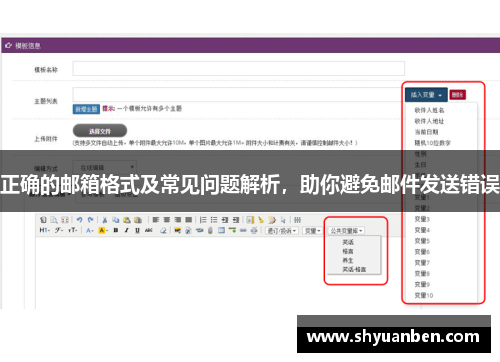Select 养生 from the 公共变量库 menu

[x=348, y=260]
